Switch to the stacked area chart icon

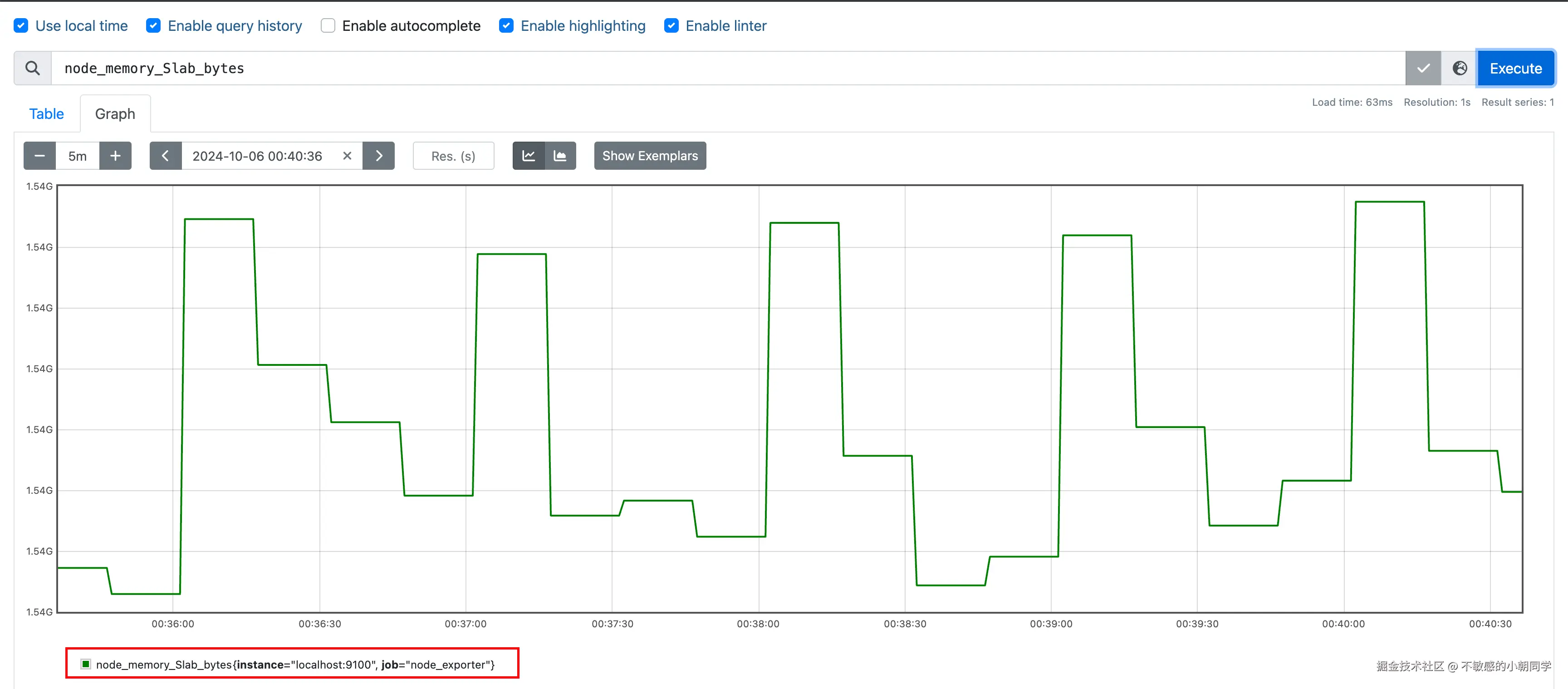point(560,156)
